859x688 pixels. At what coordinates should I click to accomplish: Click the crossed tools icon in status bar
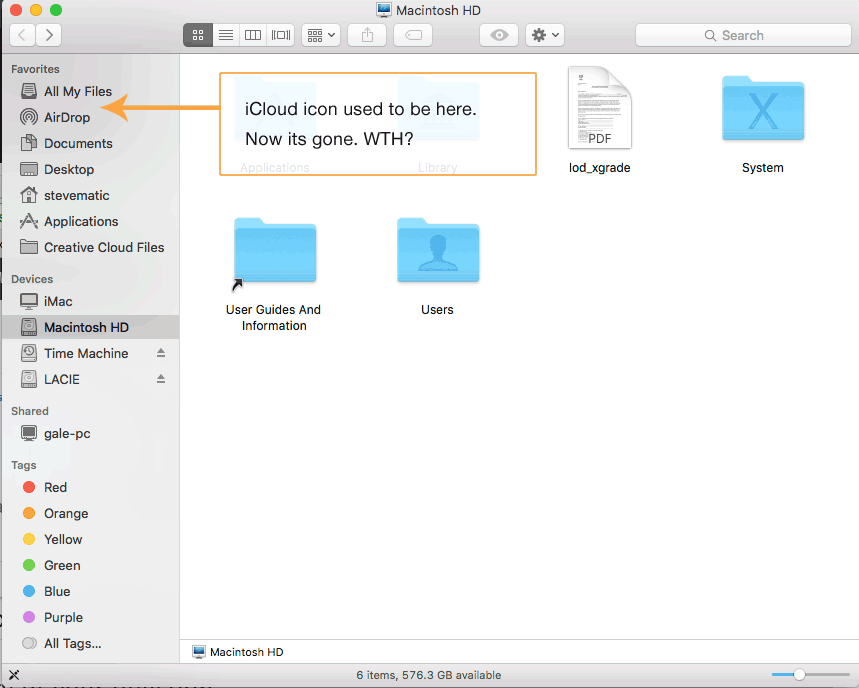[x=14, y=675]
